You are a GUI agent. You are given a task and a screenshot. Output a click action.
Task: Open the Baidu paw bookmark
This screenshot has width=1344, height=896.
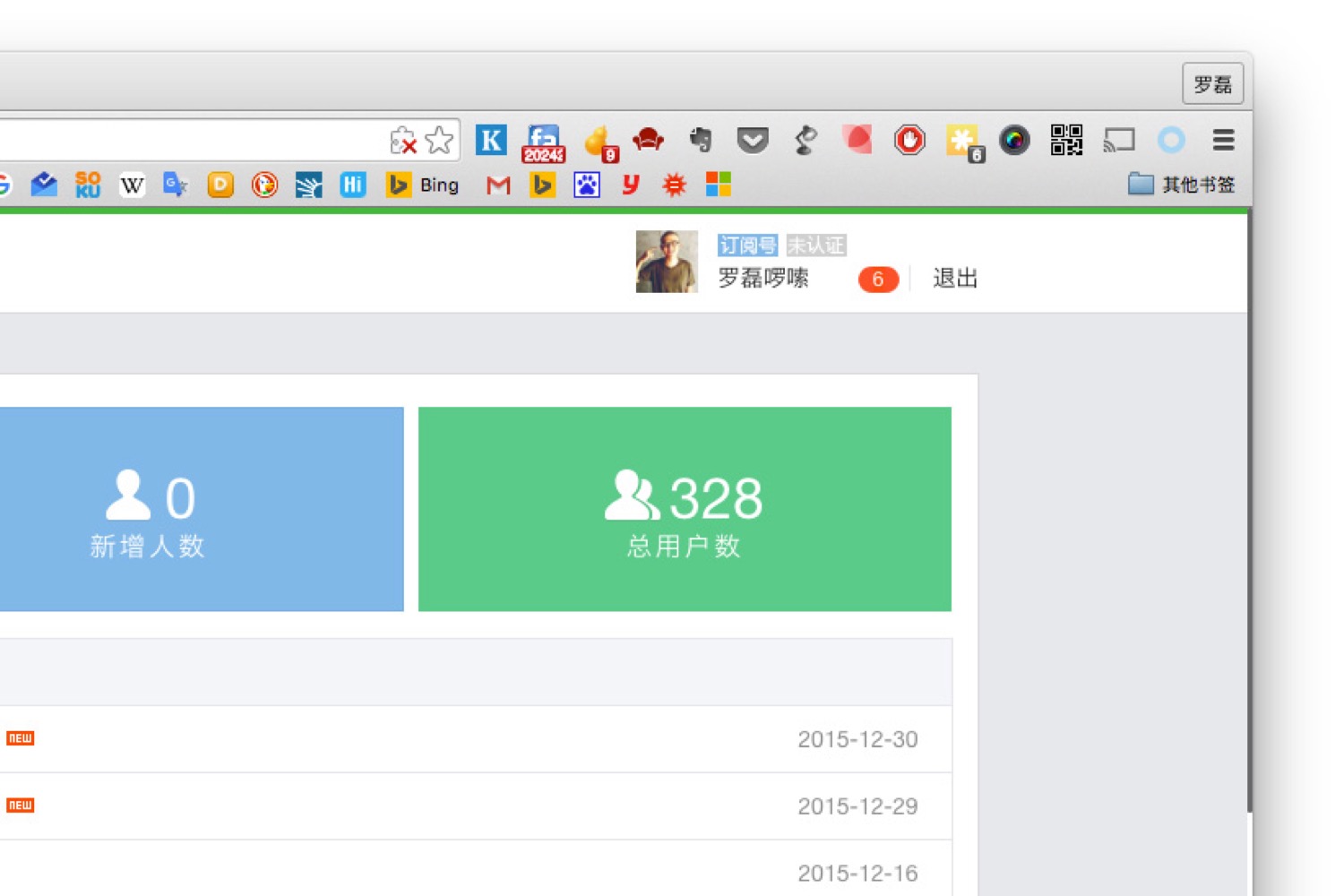pos(587,185)
